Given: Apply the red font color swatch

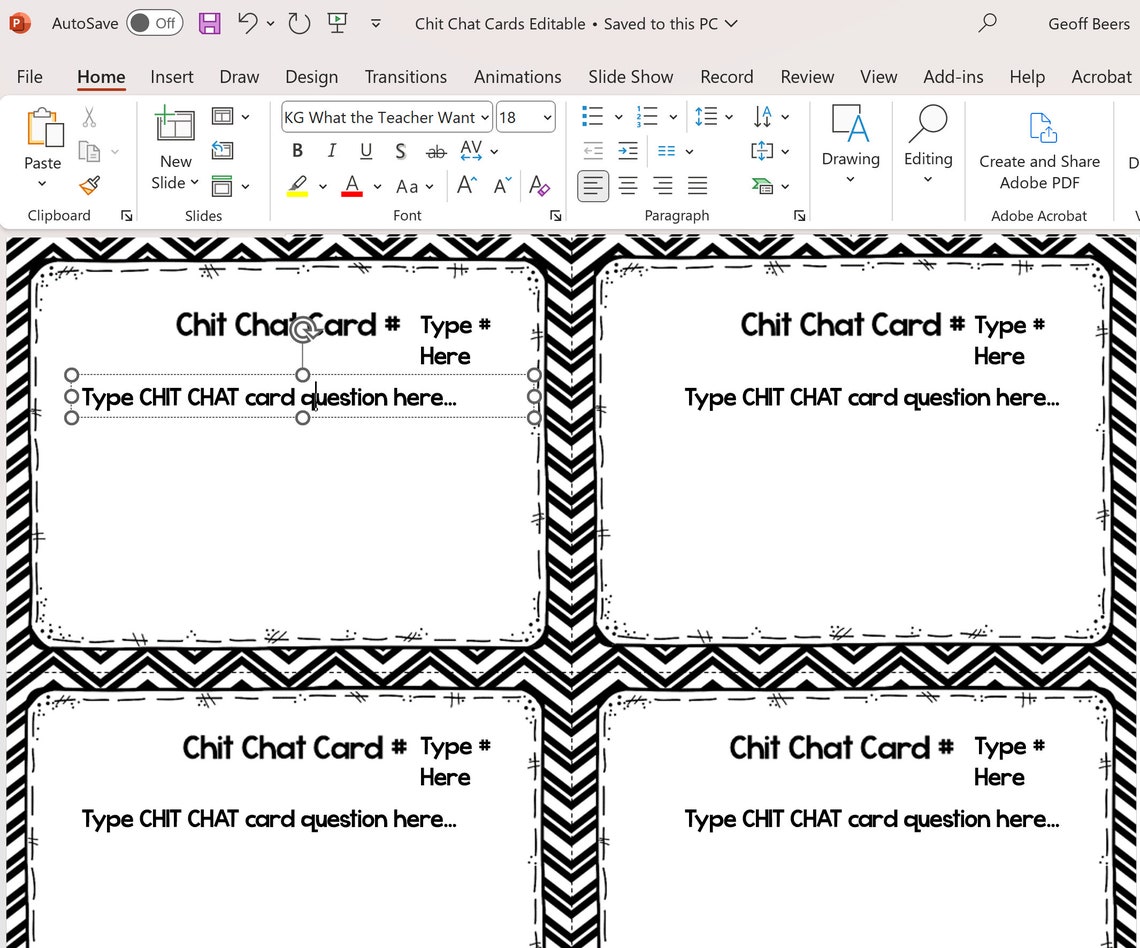Looking at the screenshot, I should 352,186.
